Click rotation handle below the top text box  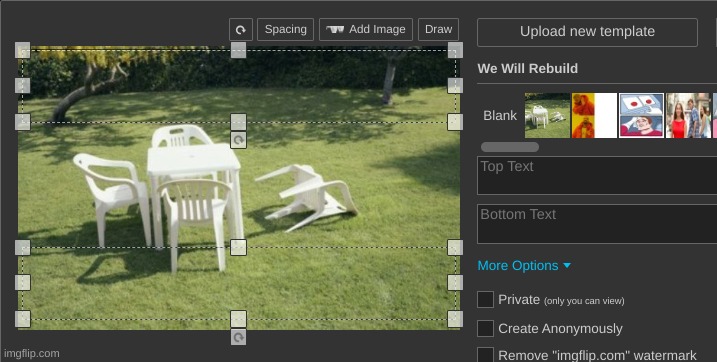click(238, 140)
